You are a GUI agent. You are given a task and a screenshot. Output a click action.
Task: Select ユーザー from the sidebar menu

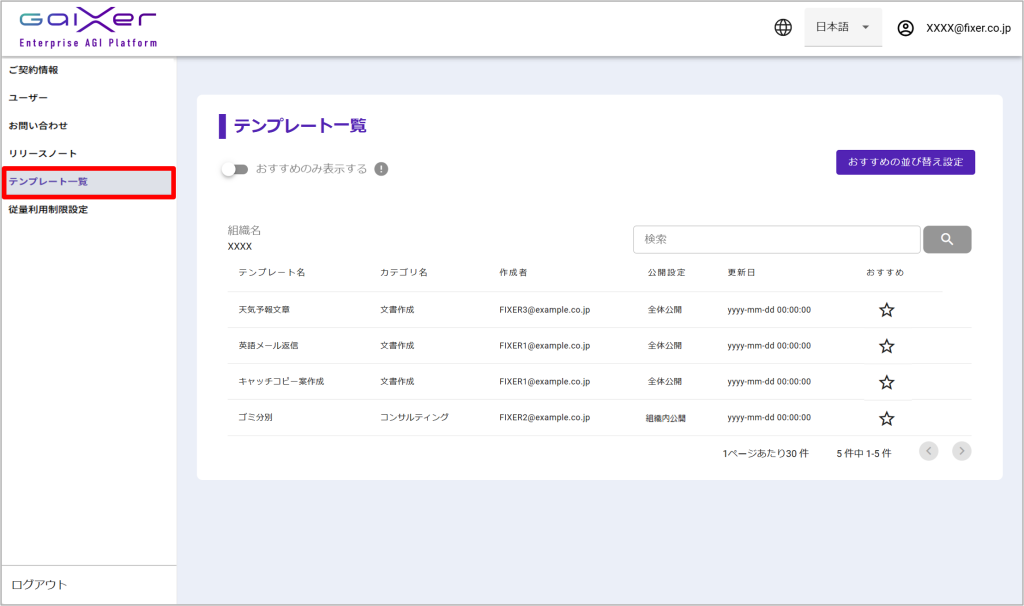pyautogui.click(x=28, y=98)
